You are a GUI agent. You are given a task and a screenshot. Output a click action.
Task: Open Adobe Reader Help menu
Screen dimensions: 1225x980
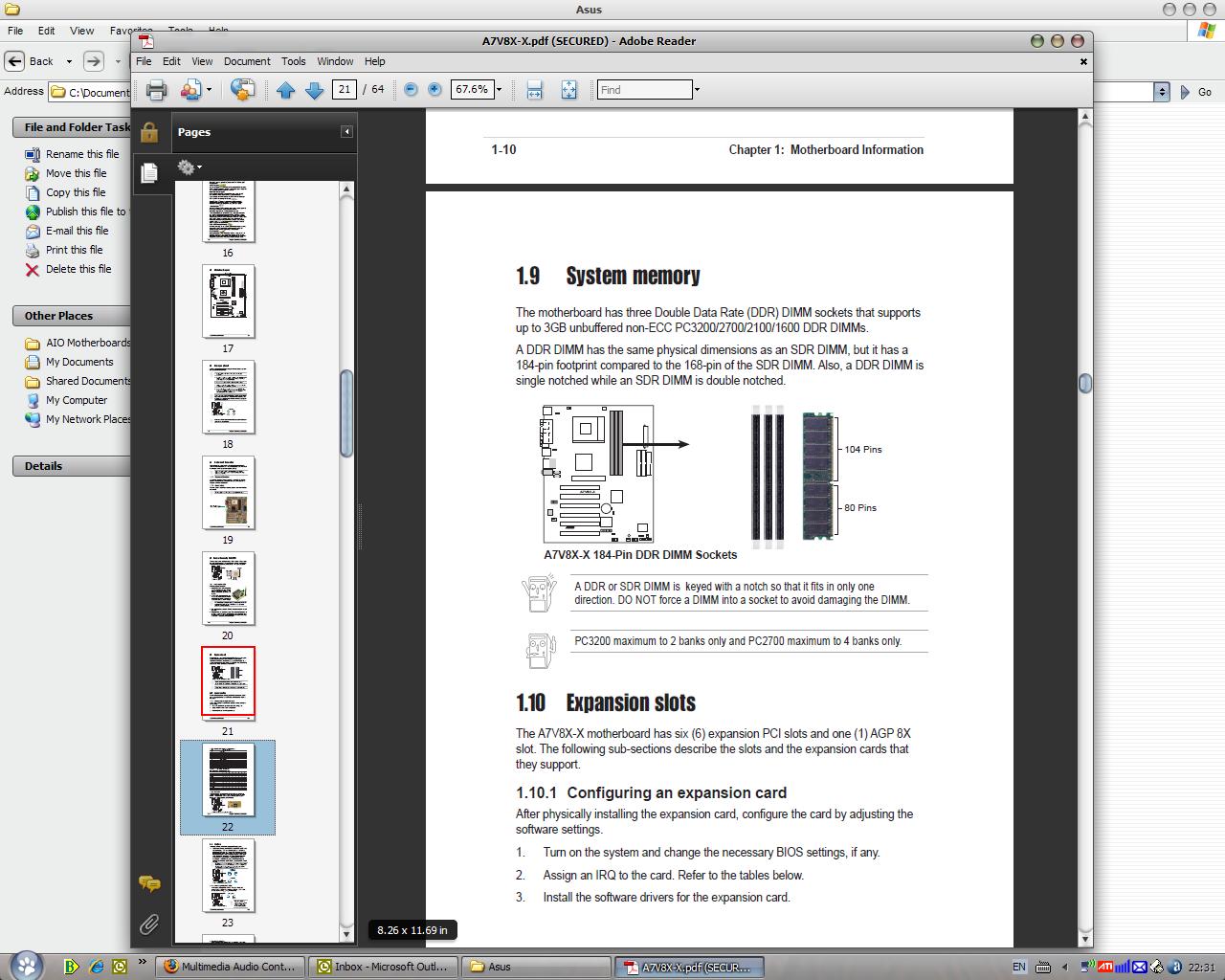[374, 61]
